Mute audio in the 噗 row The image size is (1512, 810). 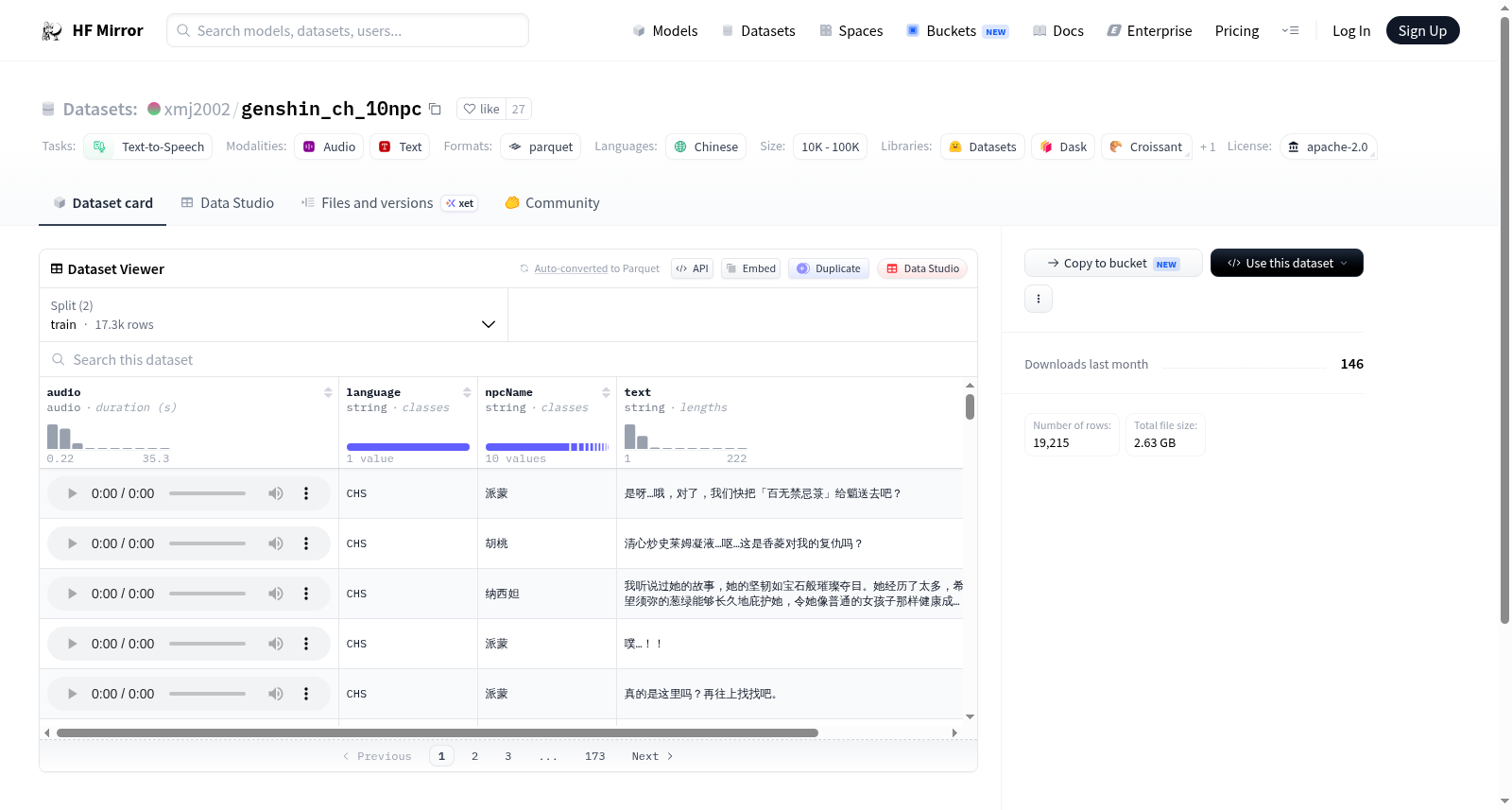click(x=275, y=644)
